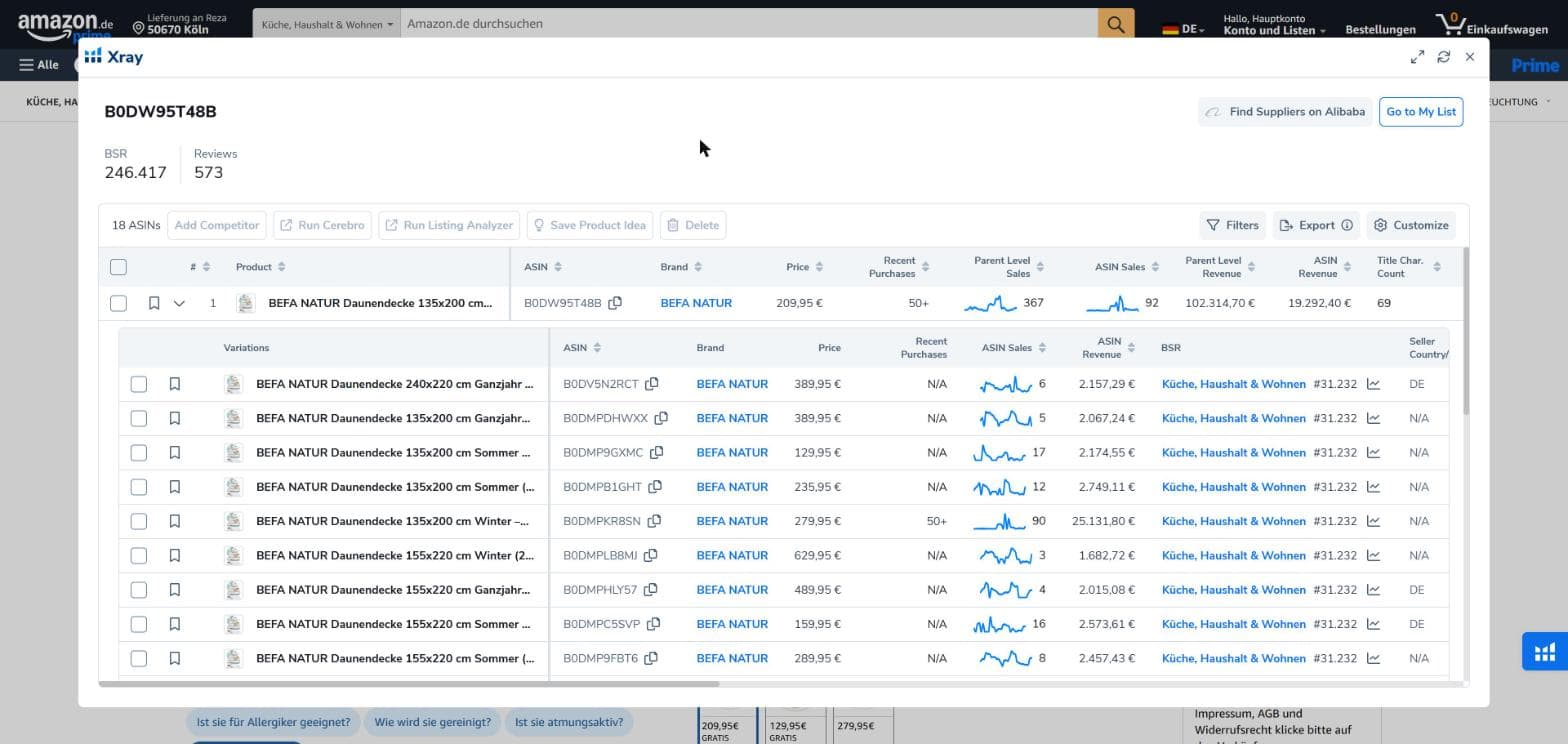The width and height of the screenshot is (1568, 744).
Task: Refresh the Xray data
Action: click(1443, 57)
